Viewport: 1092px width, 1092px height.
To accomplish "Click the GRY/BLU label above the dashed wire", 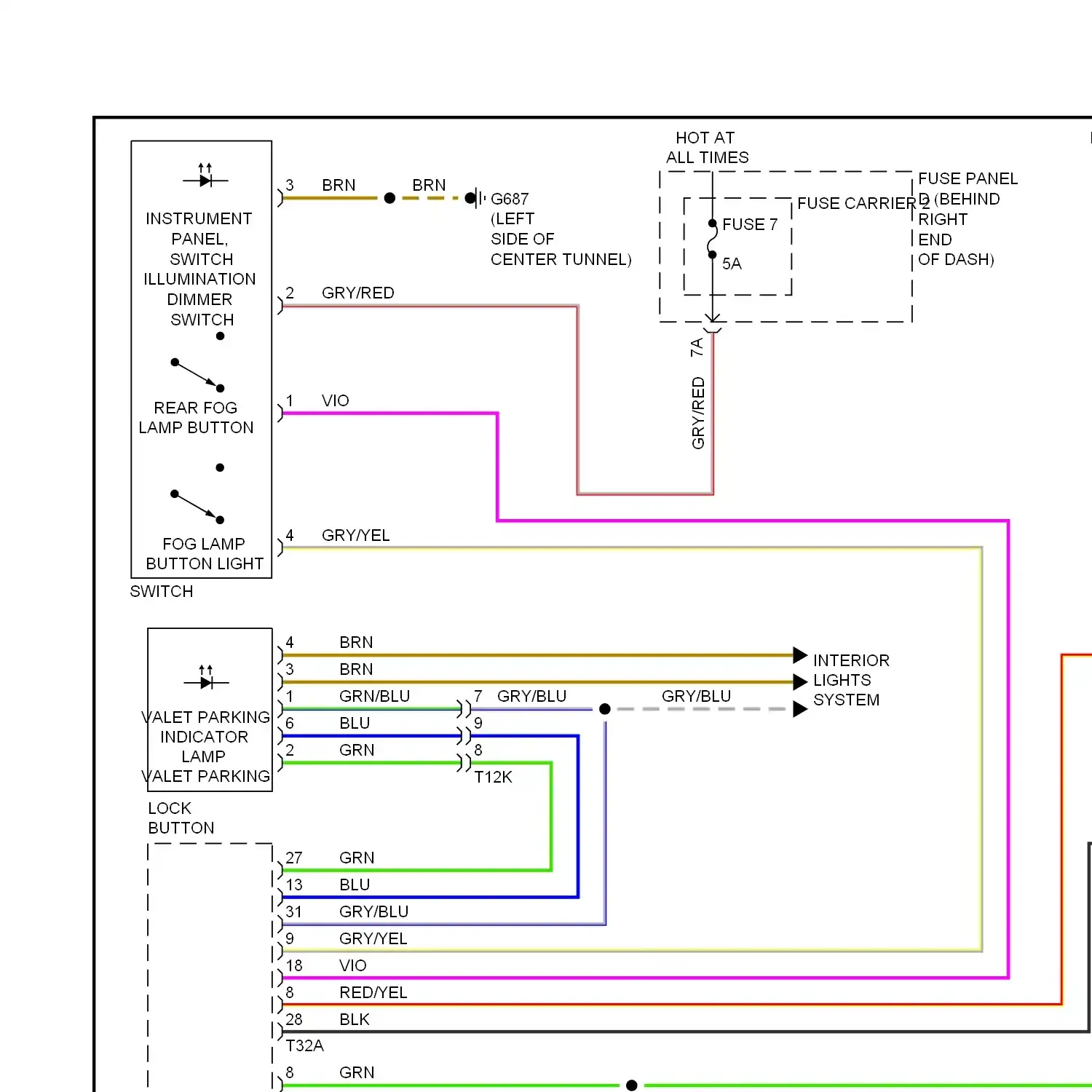I will point(697,696).
